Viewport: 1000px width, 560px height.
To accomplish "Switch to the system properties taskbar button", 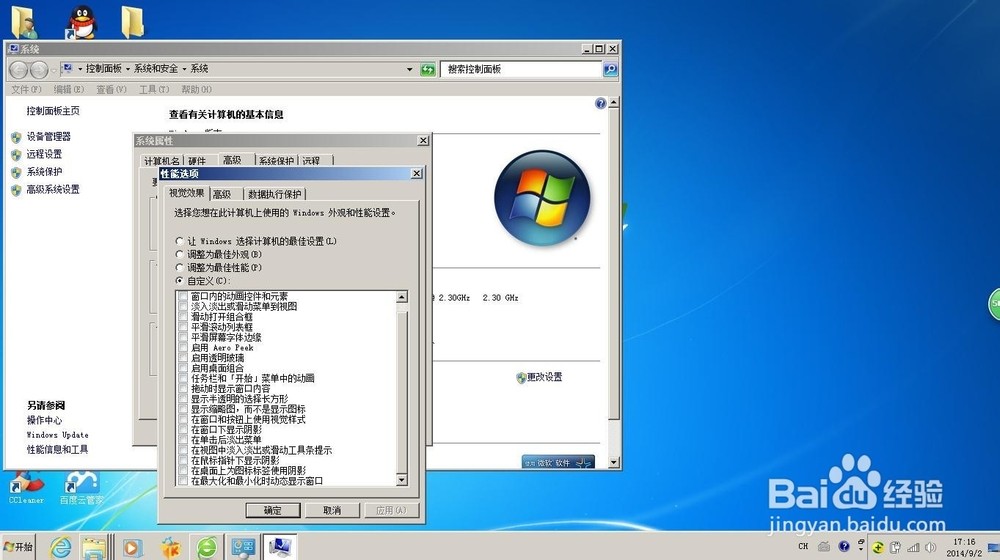I will click(x=280, y=547).
